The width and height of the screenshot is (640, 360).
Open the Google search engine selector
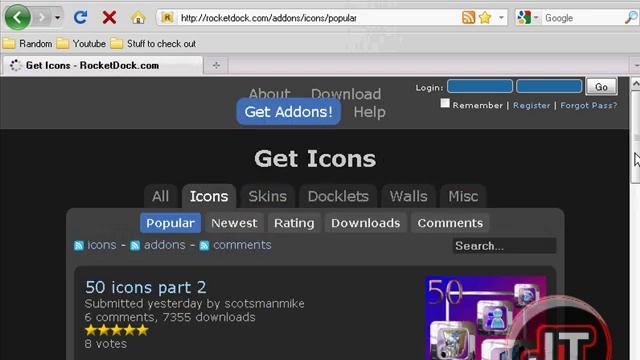click(528, 18)
